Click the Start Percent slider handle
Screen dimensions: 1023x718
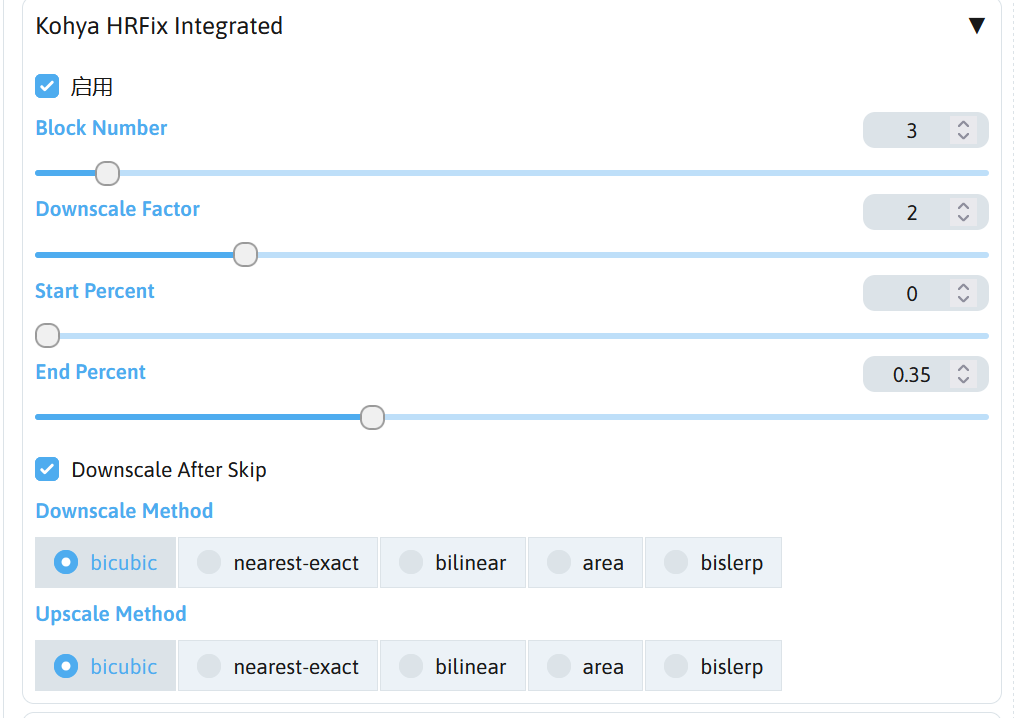(x=47, y=336)
